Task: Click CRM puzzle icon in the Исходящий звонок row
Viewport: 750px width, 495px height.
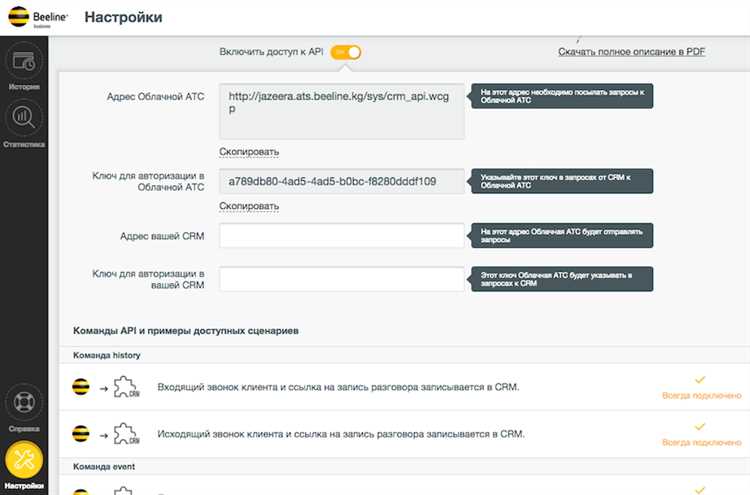Action: tap(126, 434)
